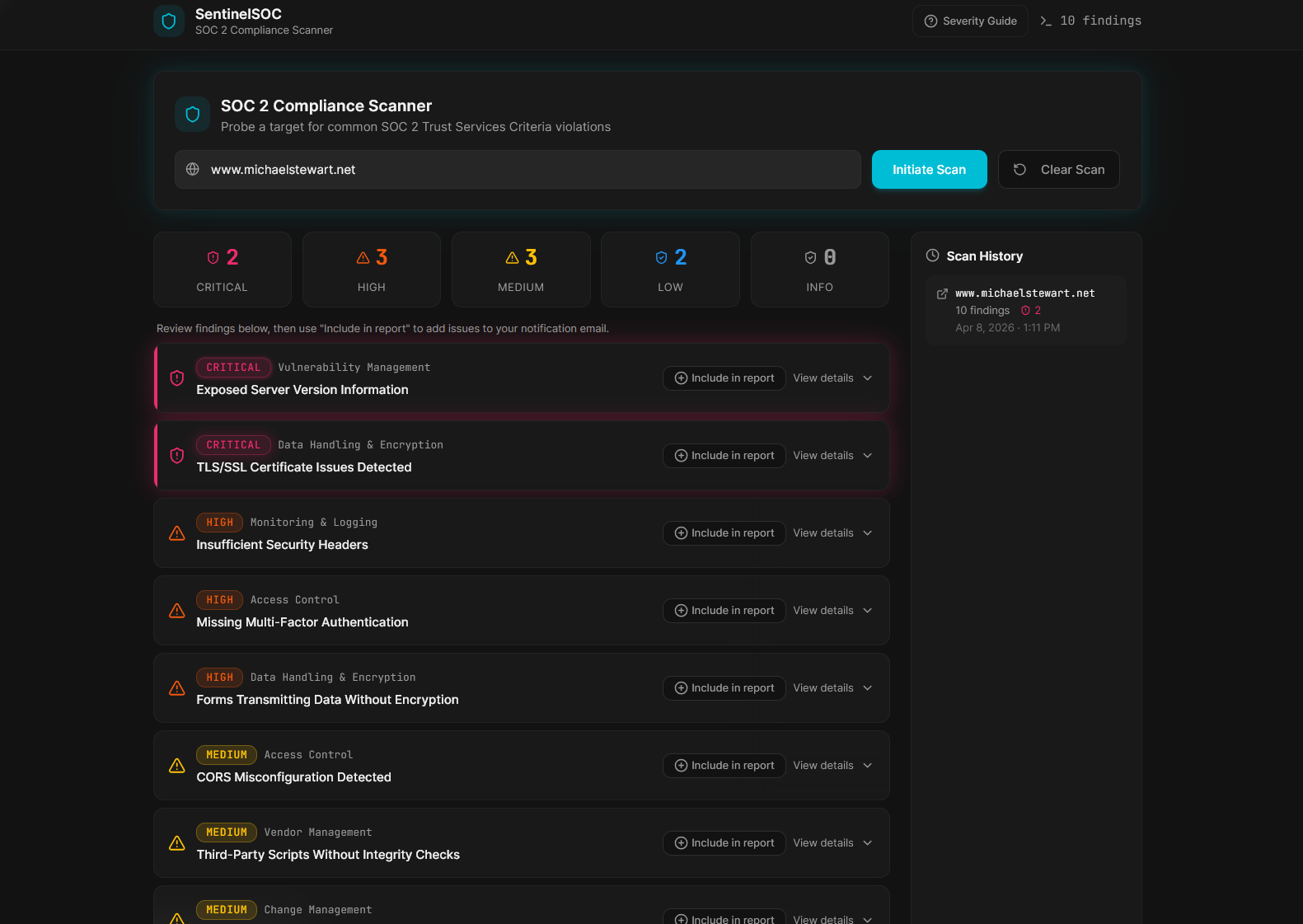Toggle Include in report for Third-Party Scripts finding

click(x=724, y=843)
